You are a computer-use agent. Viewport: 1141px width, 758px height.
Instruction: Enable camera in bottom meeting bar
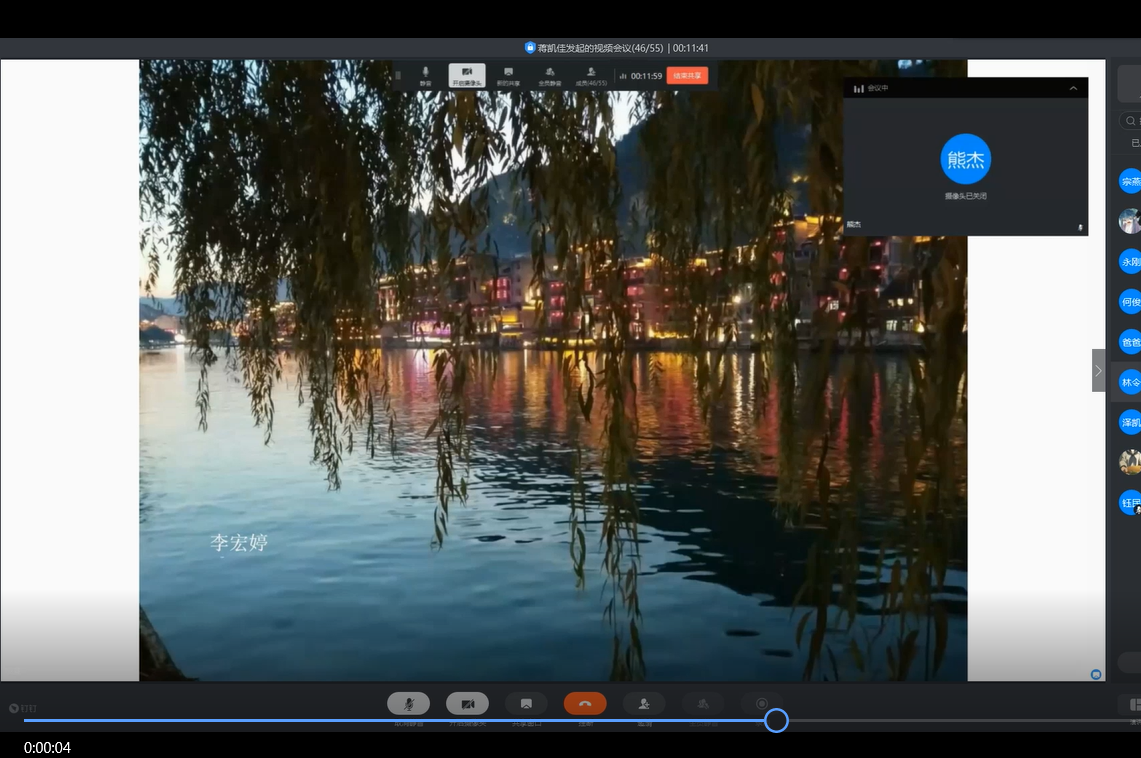click(x=467, y=704)
